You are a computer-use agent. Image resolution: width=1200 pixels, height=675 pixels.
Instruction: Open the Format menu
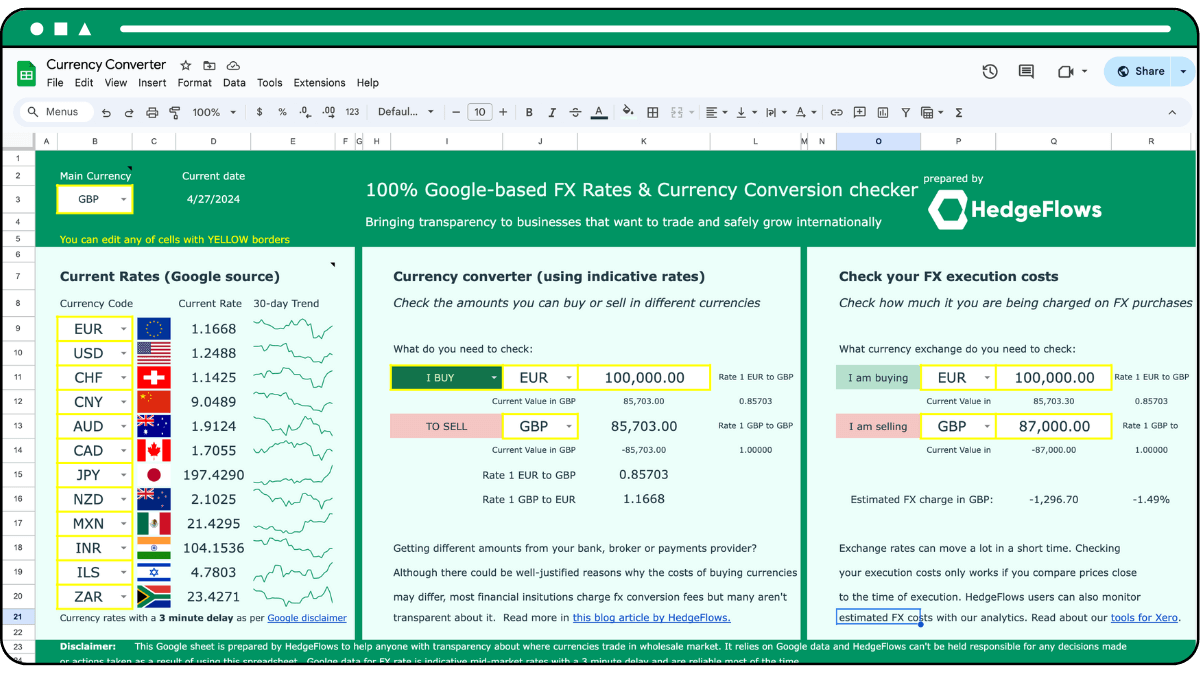pyautogui.click(x=194, y=82)
